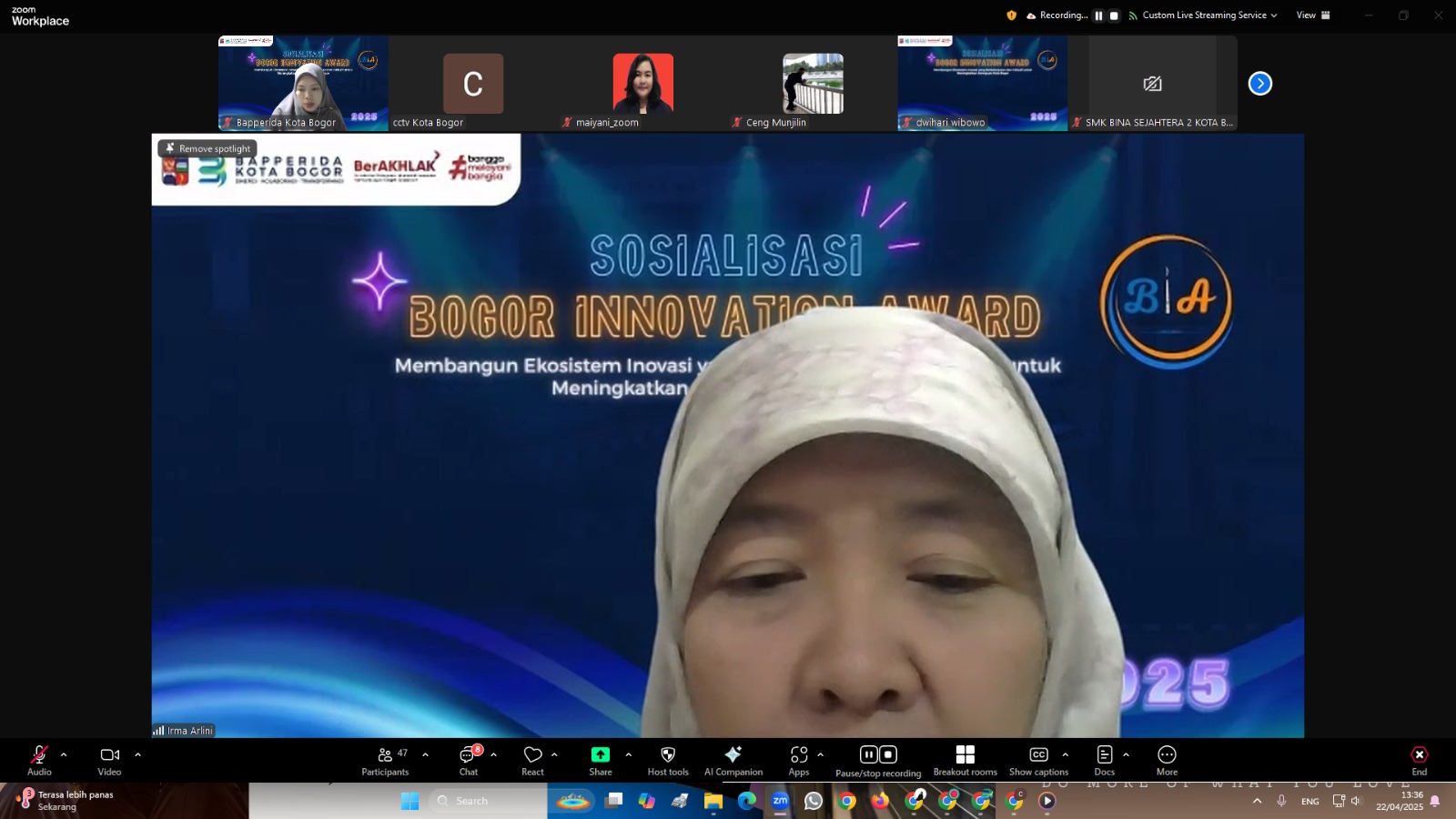The image size is (1456, 819).
Task: Expand participants options arrow
Action: tap(425, 754)
